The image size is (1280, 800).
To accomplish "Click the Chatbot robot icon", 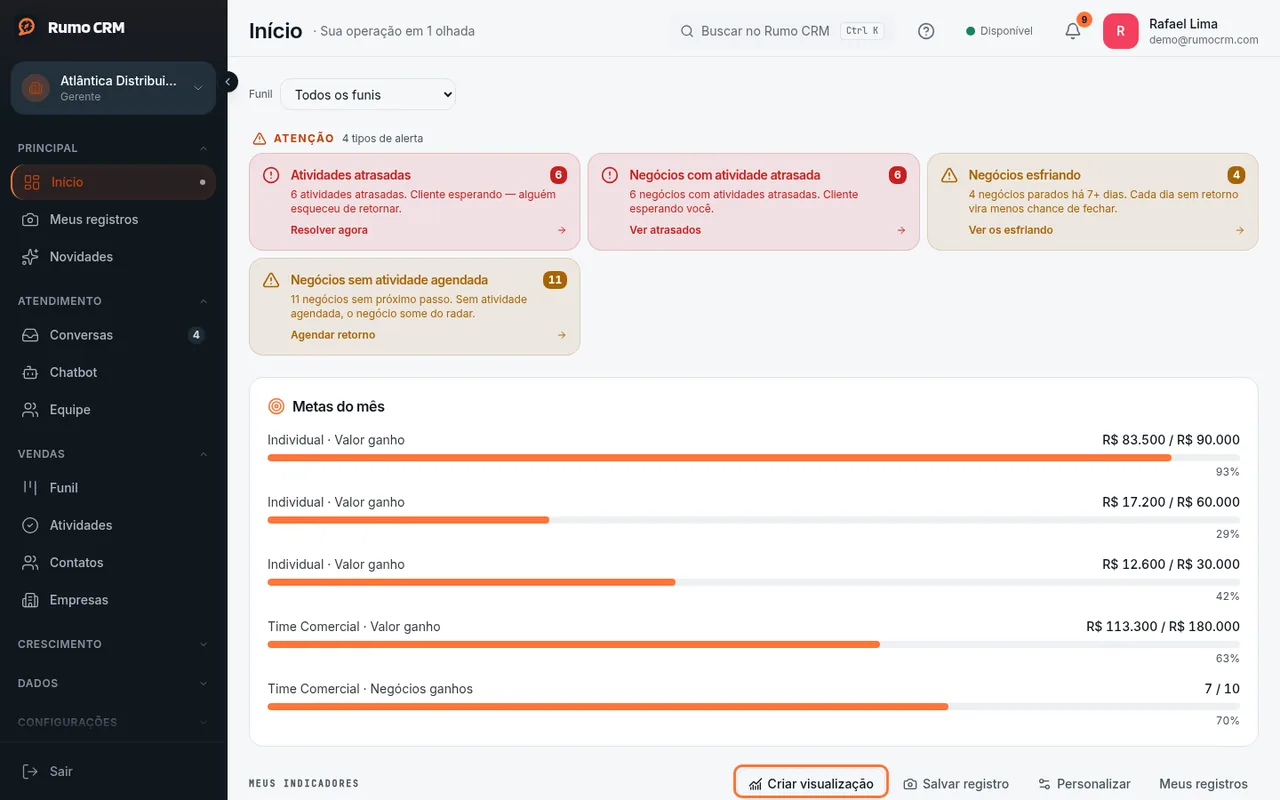I will [x=31, y=372].
